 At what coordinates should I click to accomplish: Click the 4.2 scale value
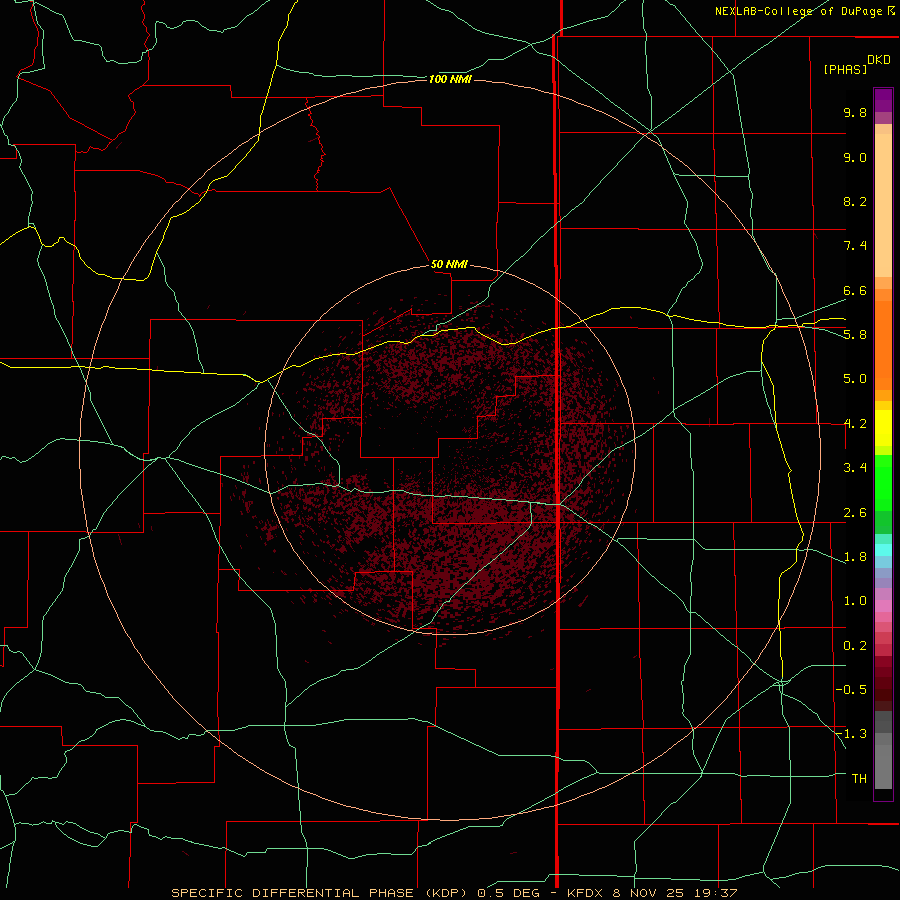tap(855, 424)
